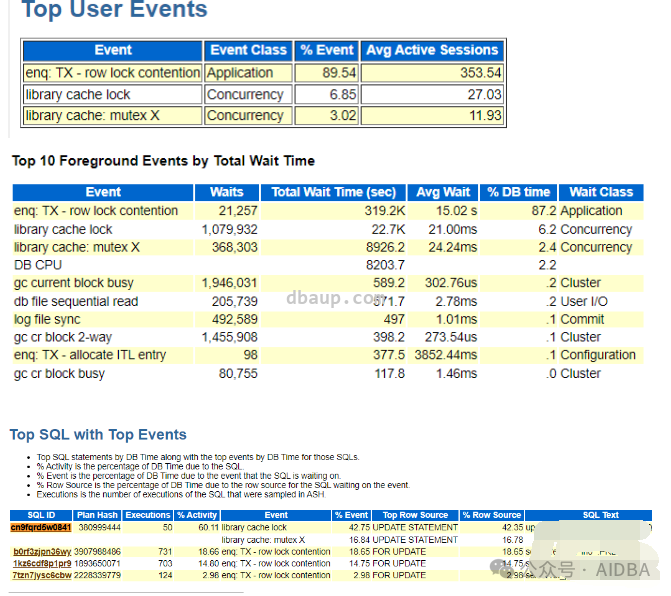Click the 731 executions value
The width and height of the screenshot is (671, 596).
click(165, 552)
